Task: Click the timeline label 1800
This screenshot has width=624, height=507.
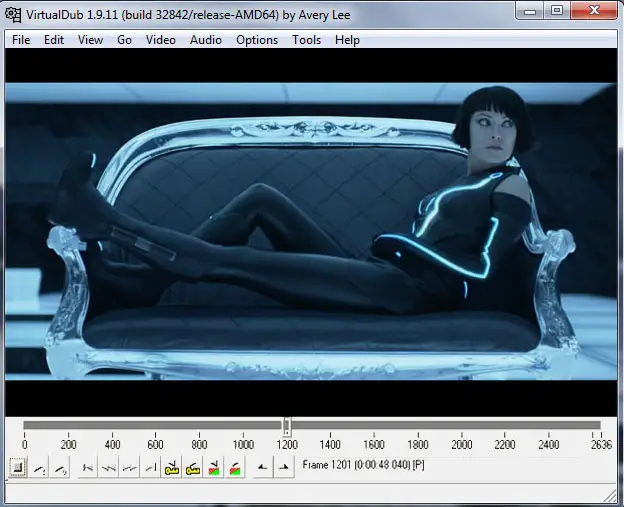Action: pyautogui.click(x=418, y=445)
